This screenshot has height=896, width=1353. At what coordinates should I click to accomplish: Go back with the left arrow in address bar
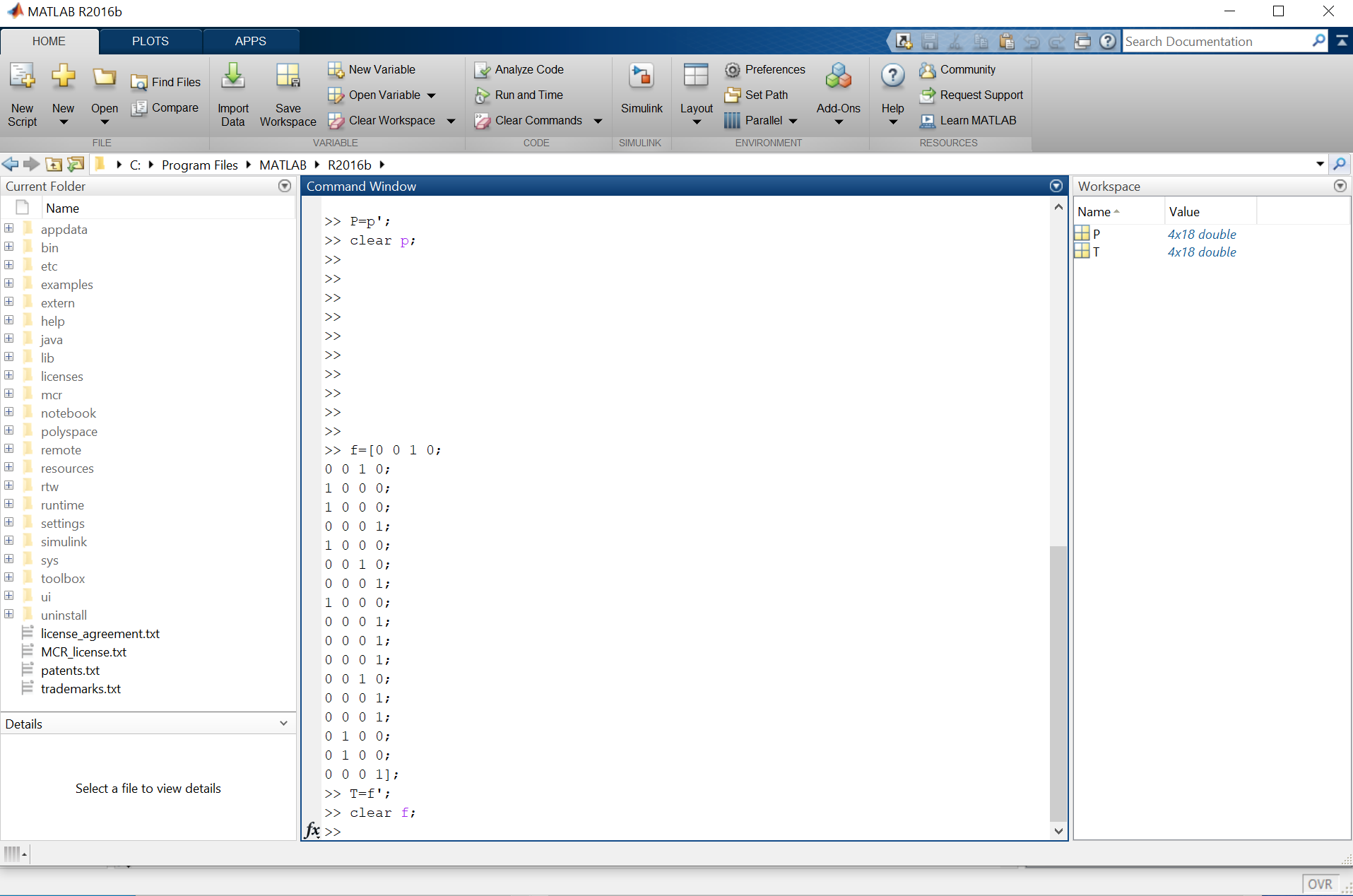click(x=11, y=165)
